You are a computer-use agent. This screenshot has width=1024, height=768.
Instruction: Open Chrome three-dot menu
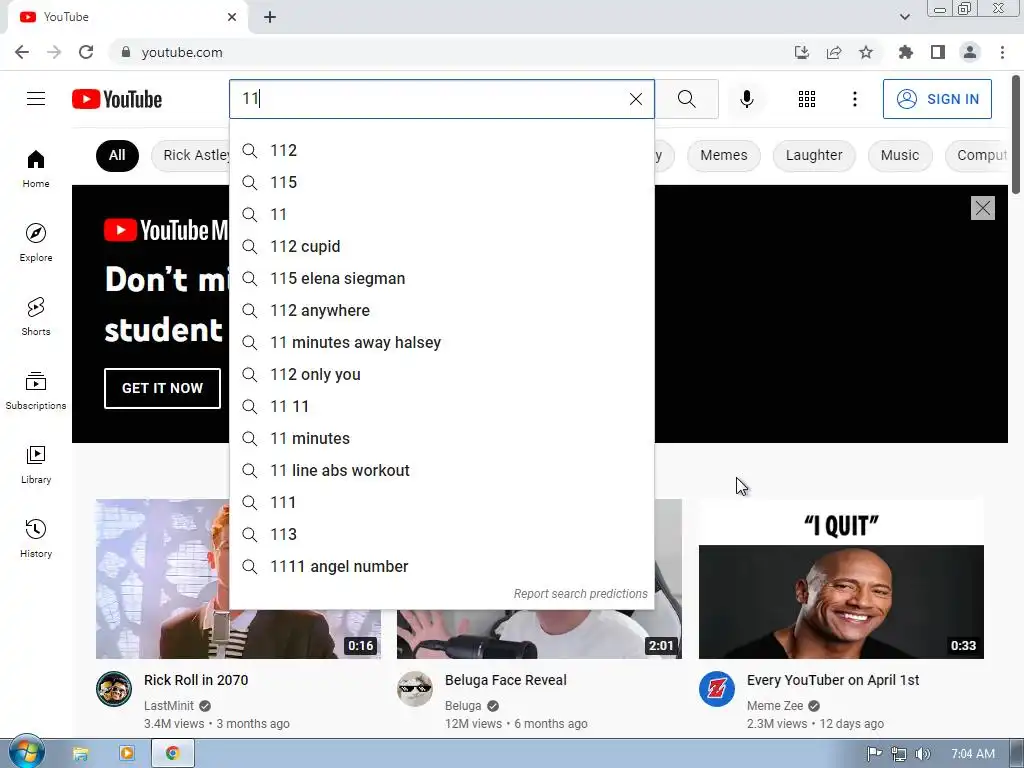[x=1002, y=52]
